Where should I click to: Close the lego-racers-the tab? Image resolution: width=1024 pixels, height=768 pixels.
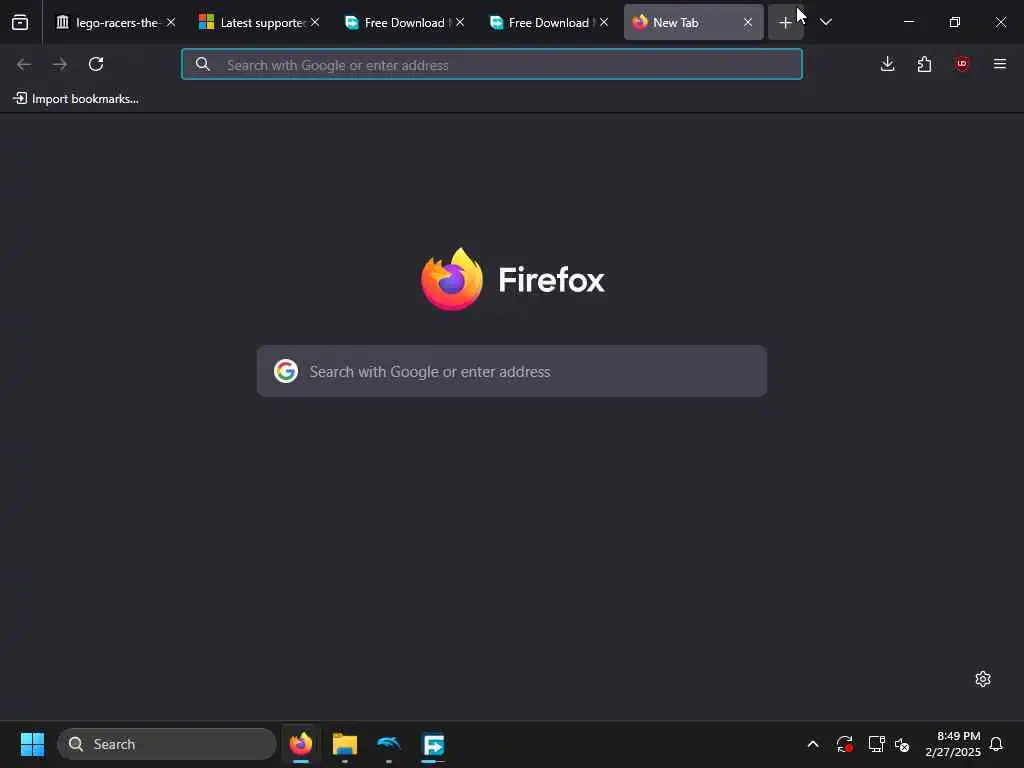pos(171,22)
